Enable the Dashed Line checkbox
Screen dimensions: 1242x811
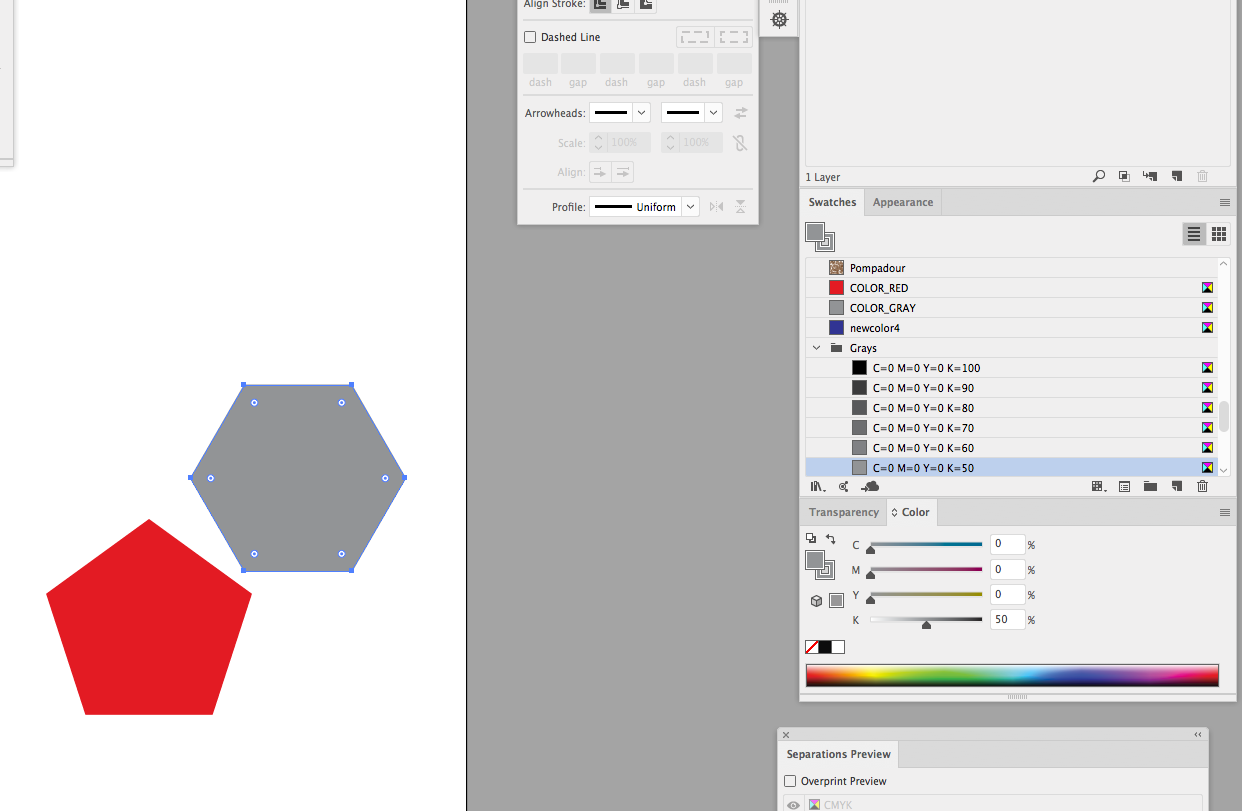pyautogui.click(x=530, y=37)
